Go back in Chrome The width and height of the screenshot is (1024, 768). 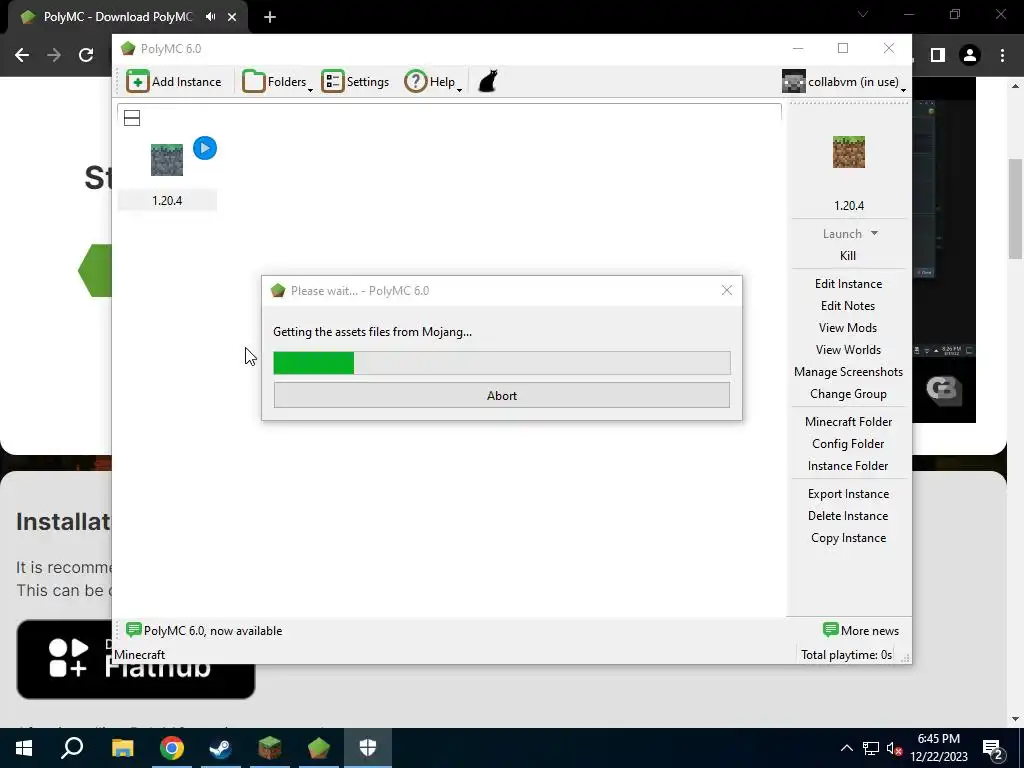click(22, 55)
